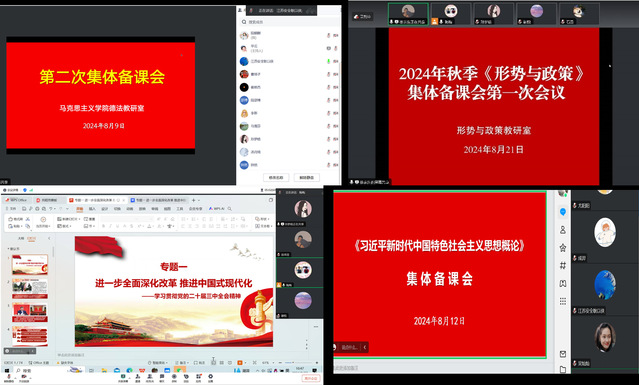The image size is (639, 385).
Task: Open the contacts person icon in the sidebar
Action: 563,230
